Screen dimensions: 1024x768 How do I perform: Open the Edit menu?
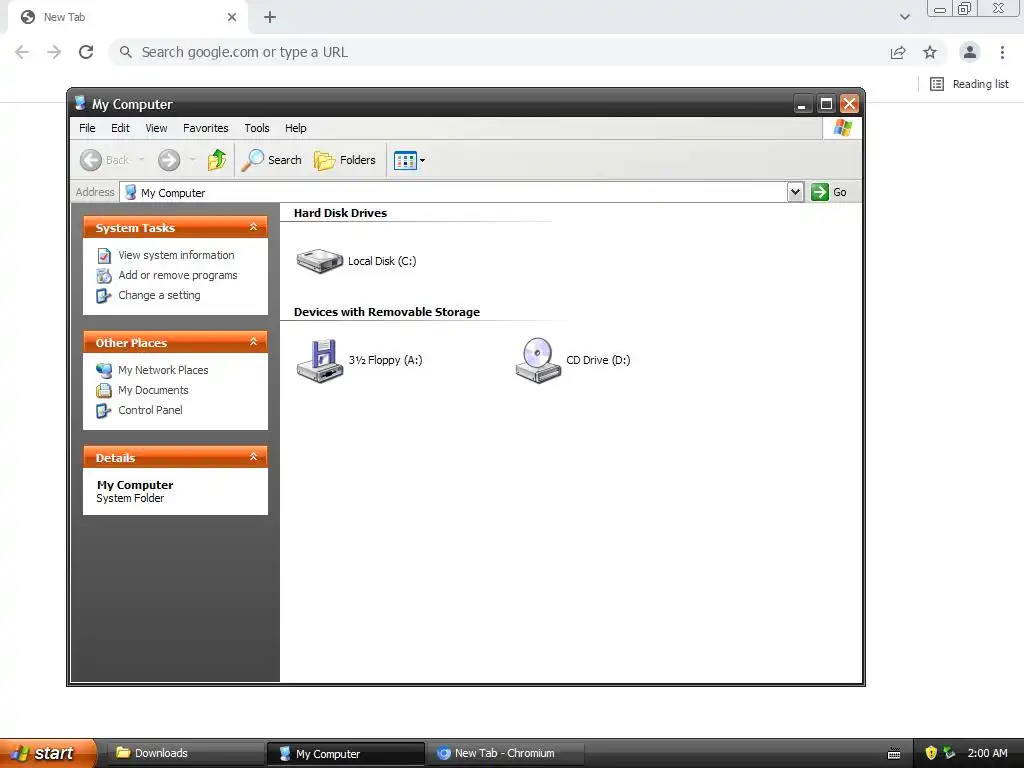click(120, 128)
